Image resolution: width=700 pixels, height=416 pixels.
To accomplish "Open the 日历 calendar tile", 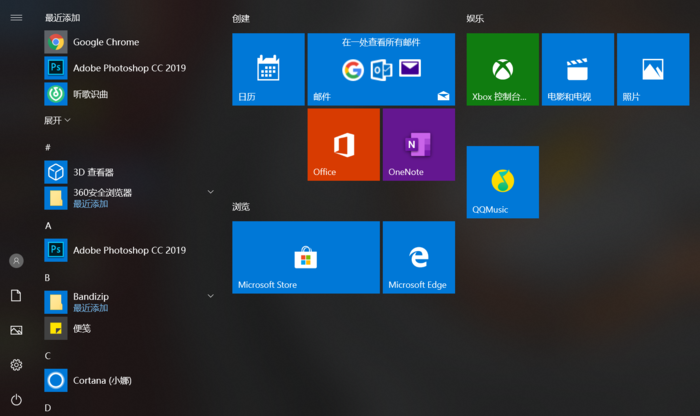I will coord(268,69).
